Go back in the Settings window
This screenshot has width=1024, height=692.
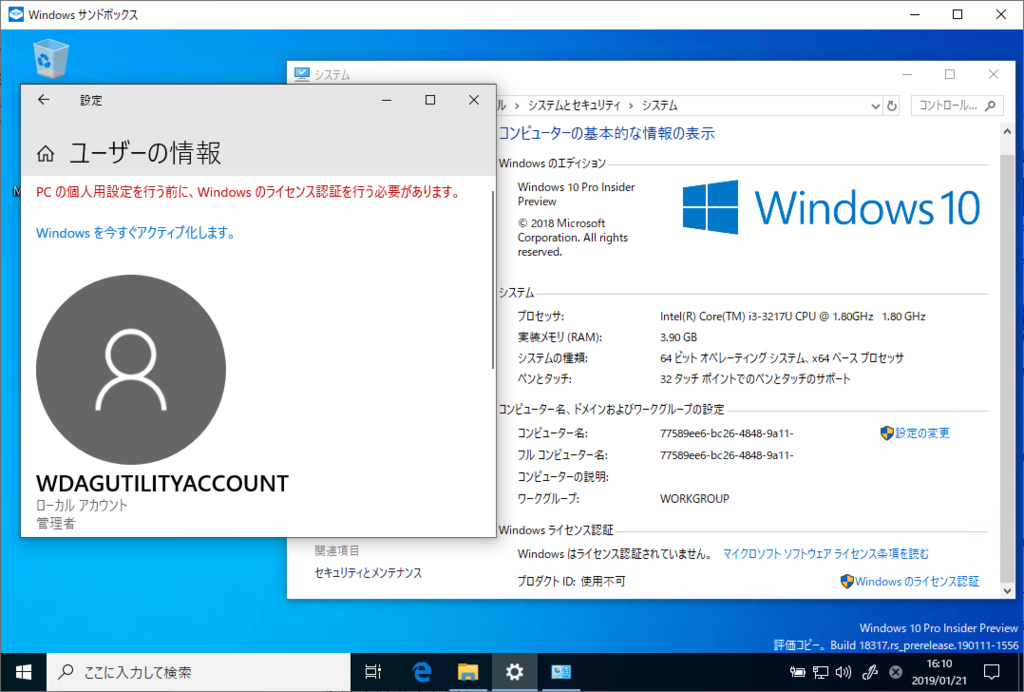[x=44, y=100]
